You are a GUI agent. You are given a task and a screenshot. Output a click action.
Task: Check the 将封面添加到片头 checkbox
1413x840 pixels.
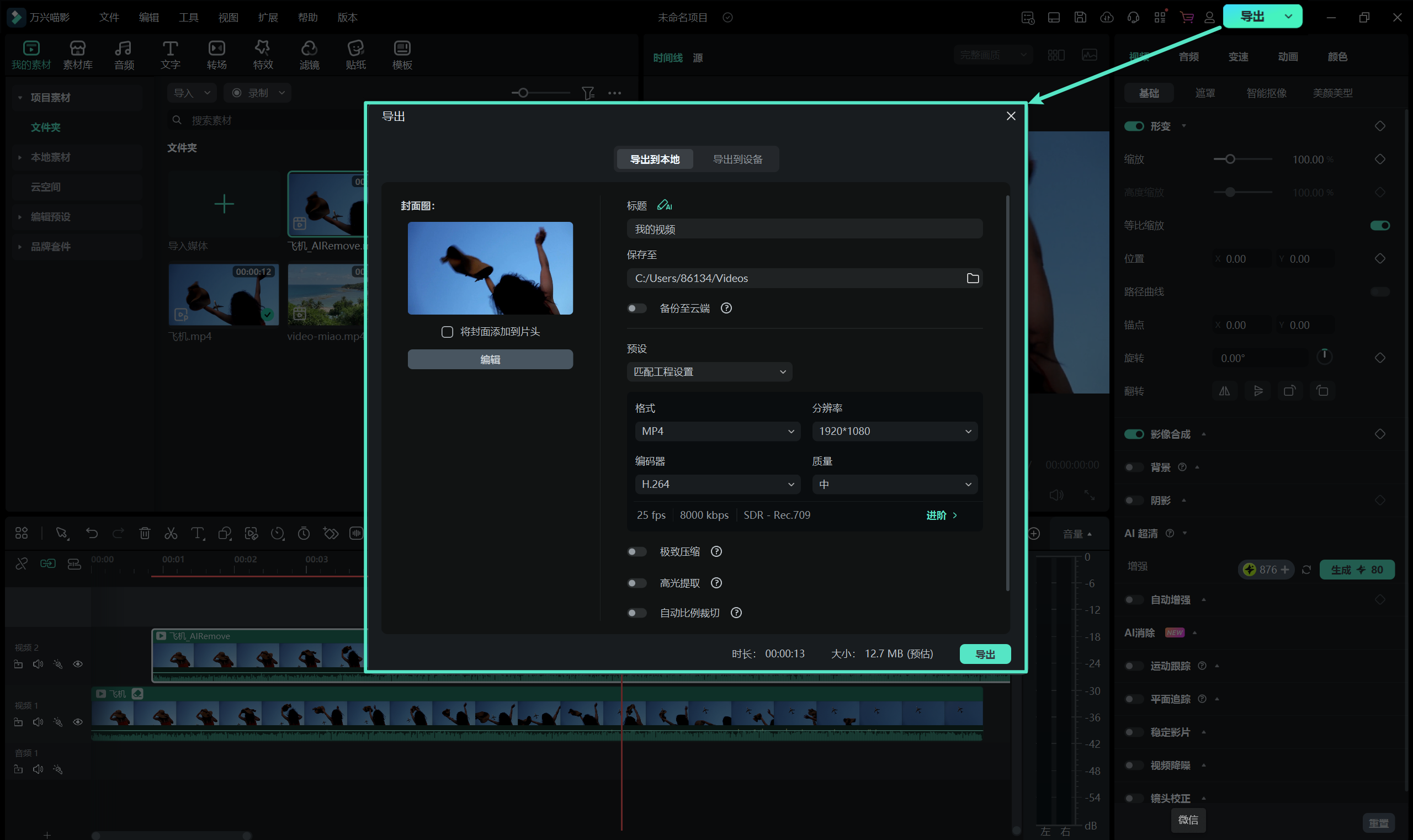click(x=447, y=332)
